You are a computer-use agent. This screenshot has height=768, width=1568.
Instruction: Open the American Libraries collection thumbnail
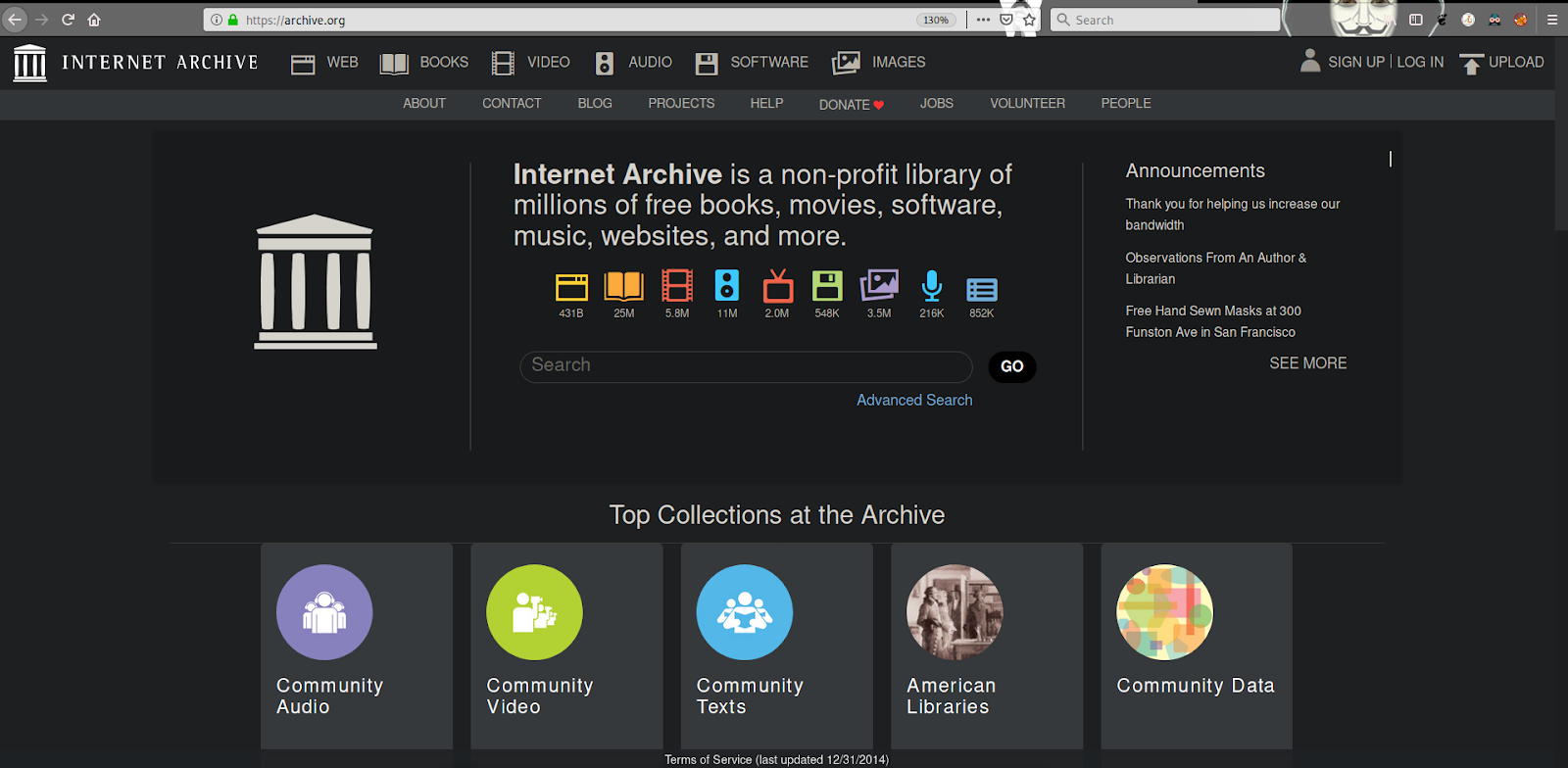coord(955,612)
